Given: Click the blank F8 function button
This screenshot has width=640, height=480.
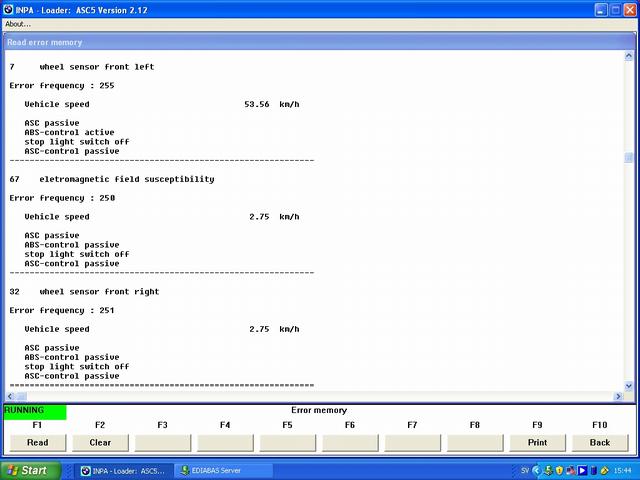Looking at the screenshot, I should click(474, 442).
